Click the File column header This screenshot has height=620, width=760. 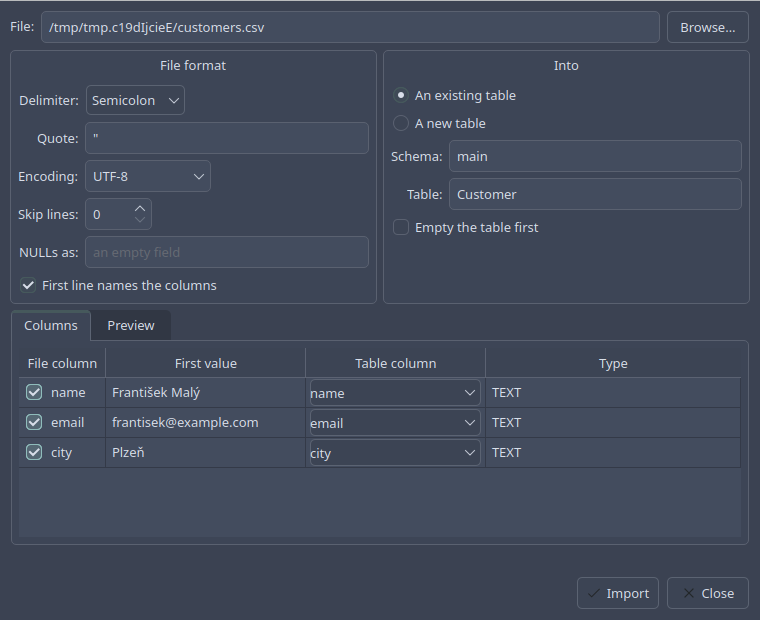(x=62, y=363)
